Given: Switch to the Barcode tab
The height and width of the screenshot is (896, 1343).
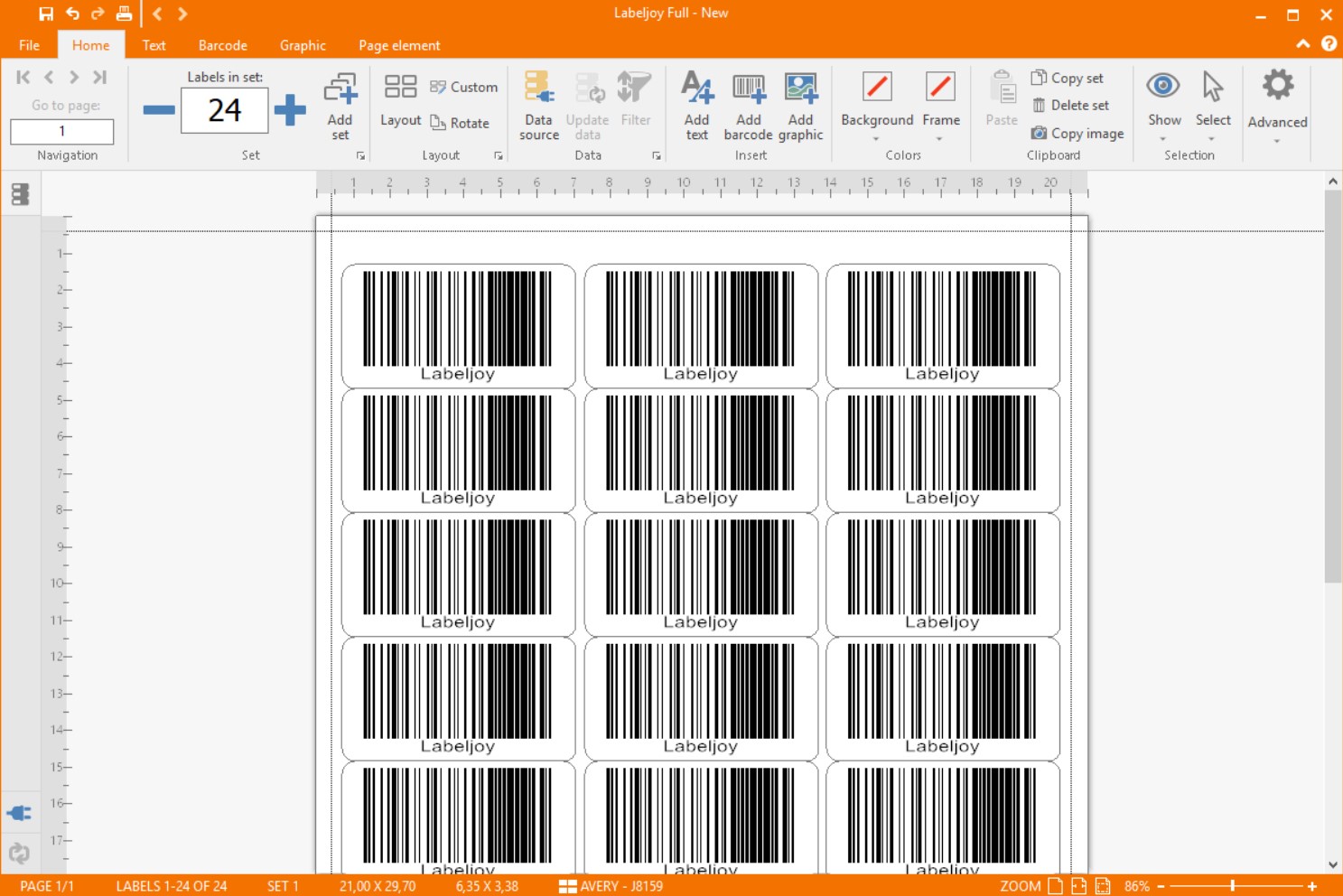Looking at the screenshot, I should 223,45.
